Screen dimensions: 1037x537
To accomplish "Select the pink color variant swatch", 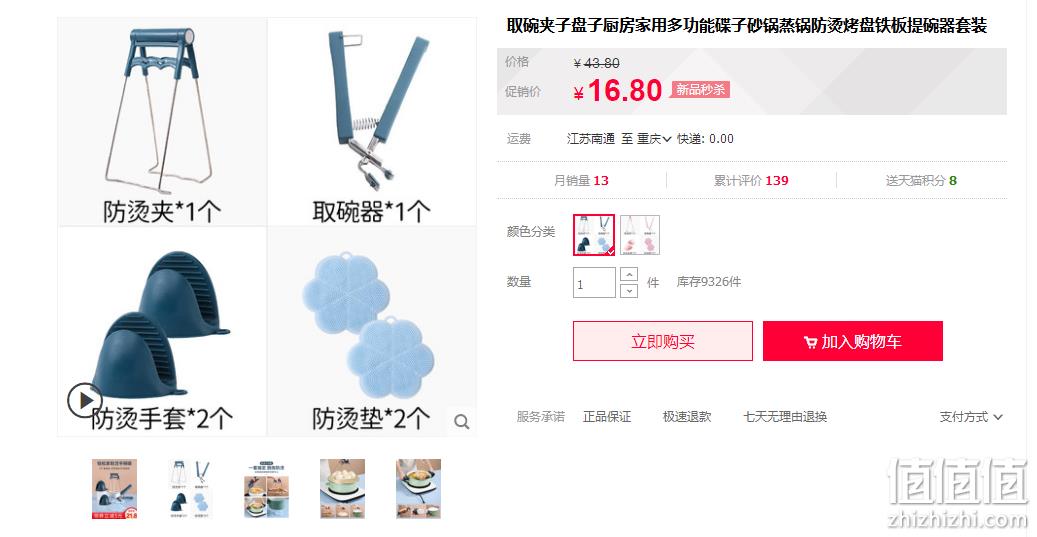I will click(x=640, y=235).
